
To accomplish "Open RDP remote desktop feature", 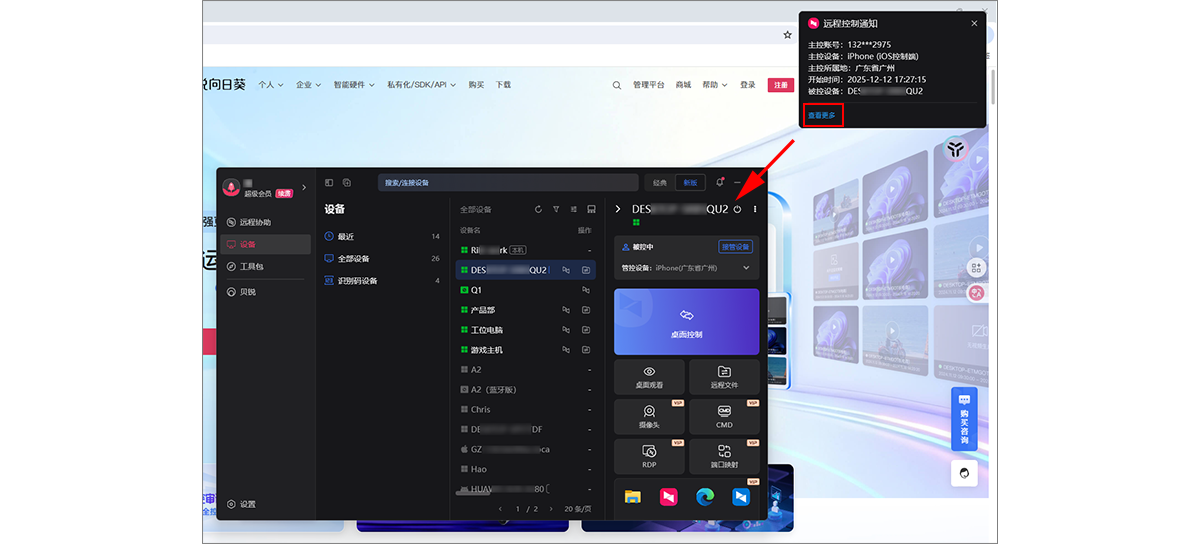I will [x=649, y=456].
